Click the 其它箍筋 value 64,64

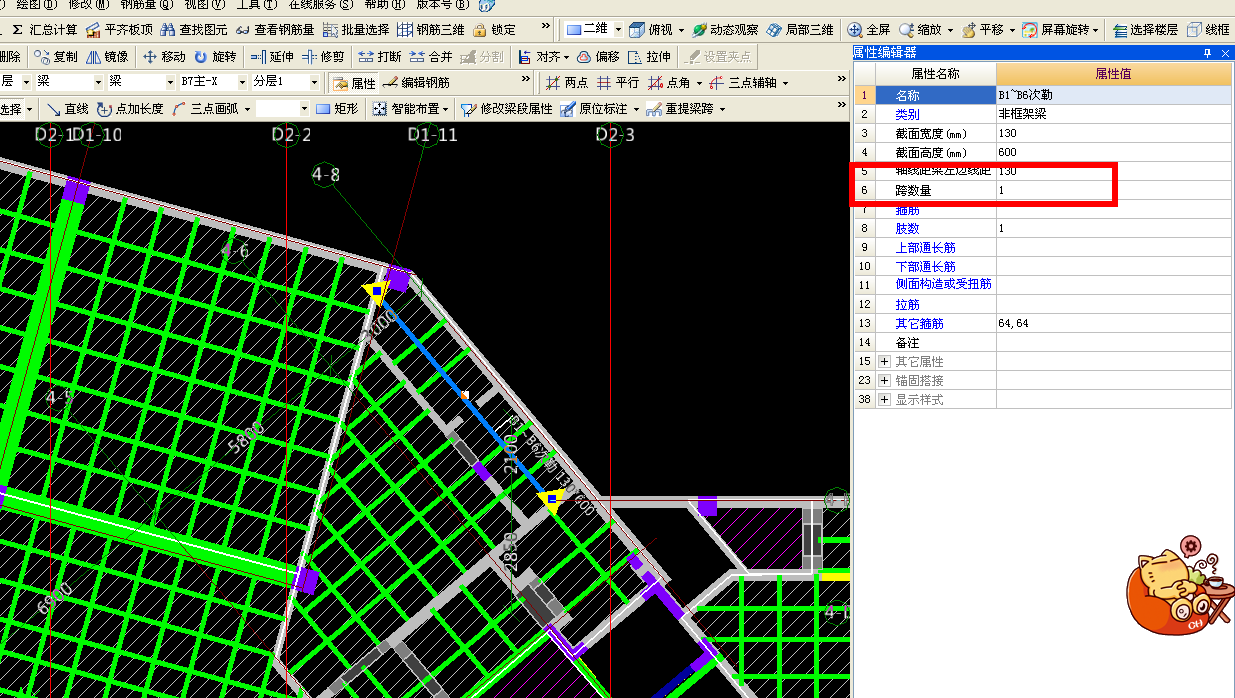[x=1114, y=323]
